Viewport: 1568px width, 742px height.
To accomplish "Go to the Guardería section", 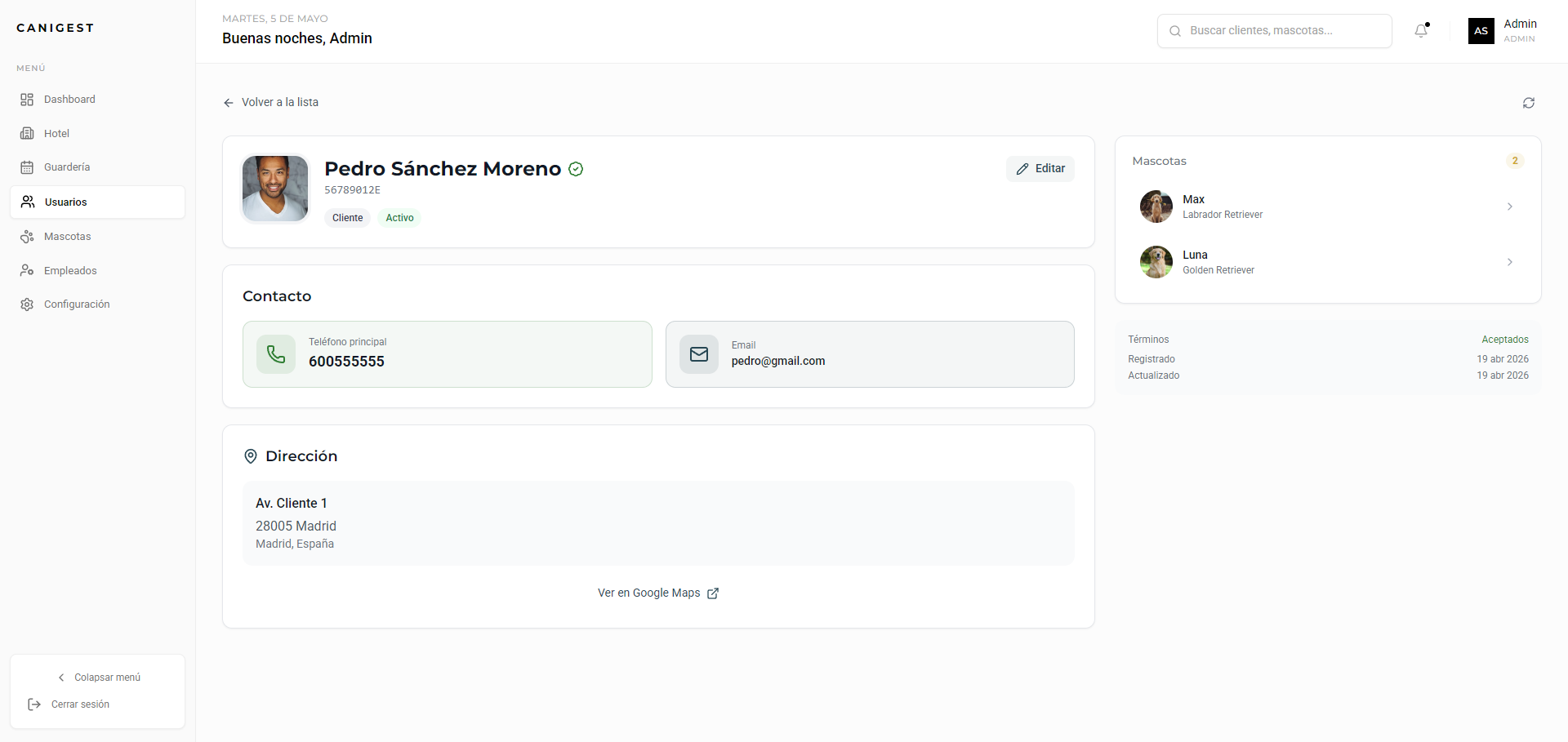I will (97, 167).
